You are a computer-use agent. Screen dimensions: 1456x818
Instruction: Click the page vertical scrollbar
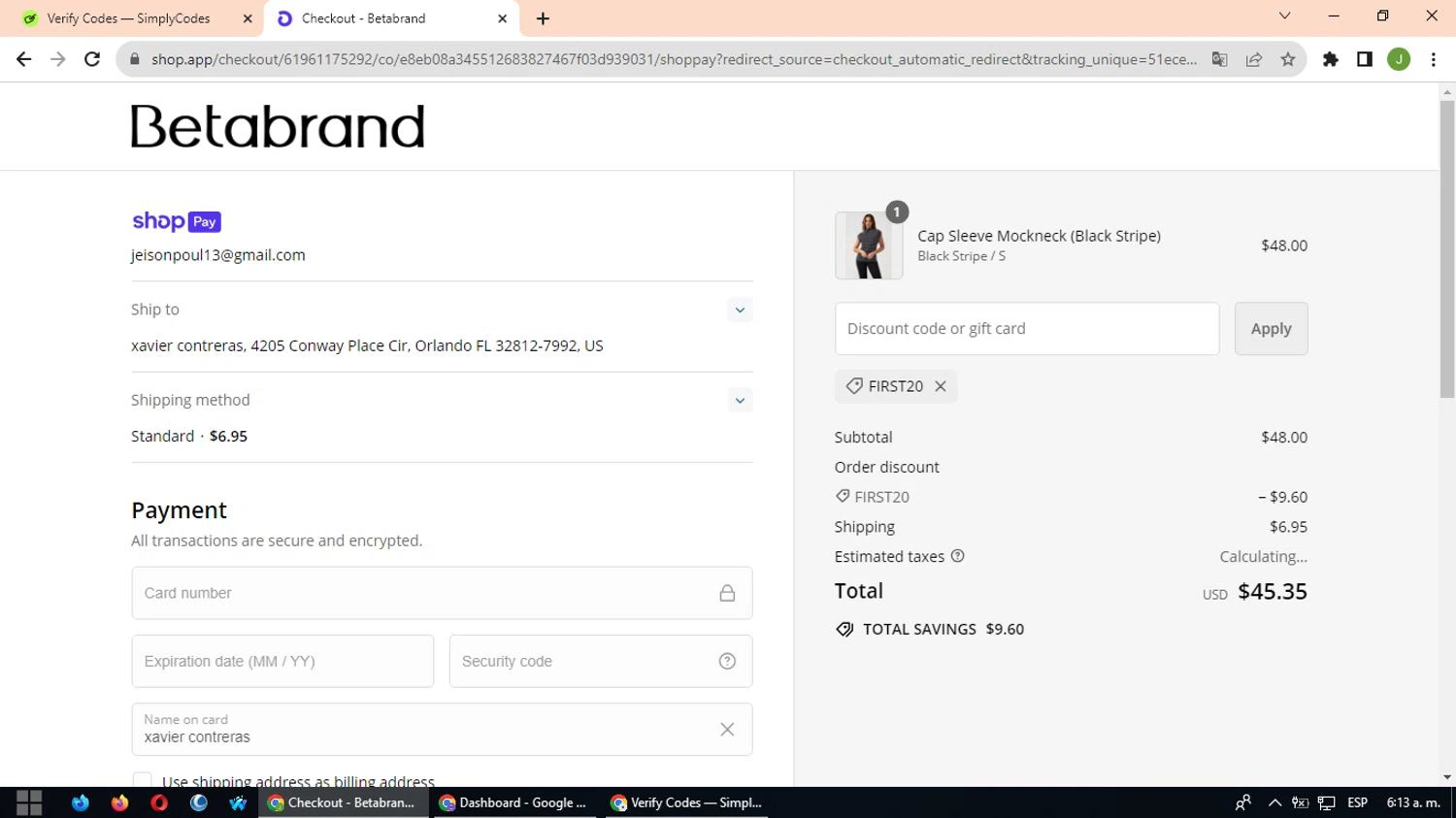(1447, 248)
